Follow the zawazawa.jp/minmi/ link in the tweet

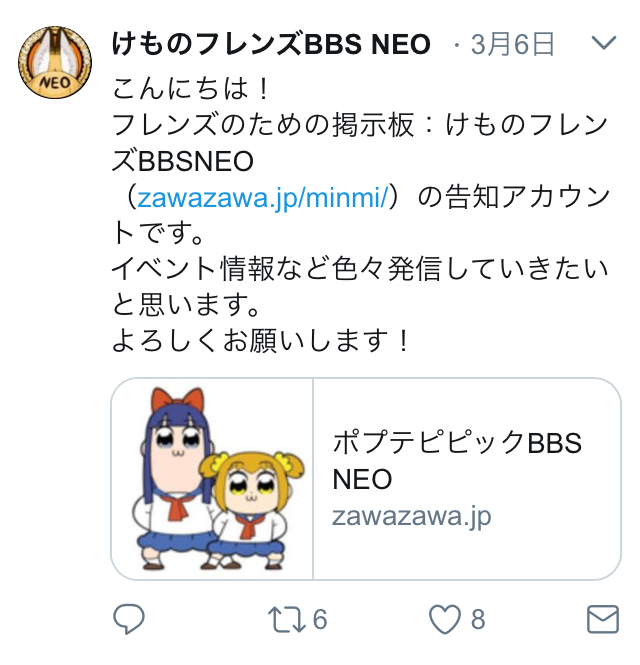(x=263, y=198)
